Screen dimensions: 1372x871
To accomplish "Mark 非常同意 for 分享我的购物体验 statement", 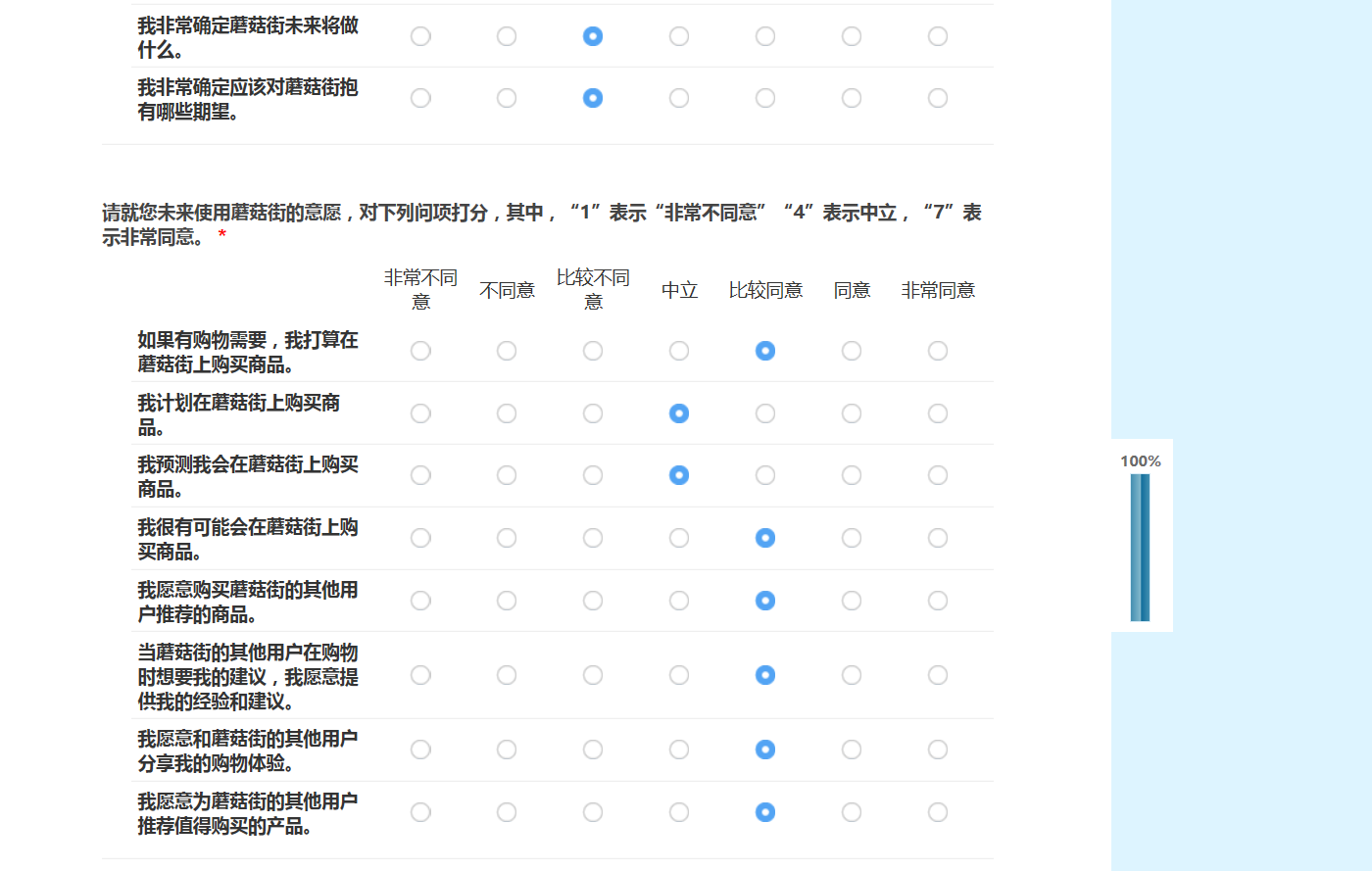I will (938, 750).
